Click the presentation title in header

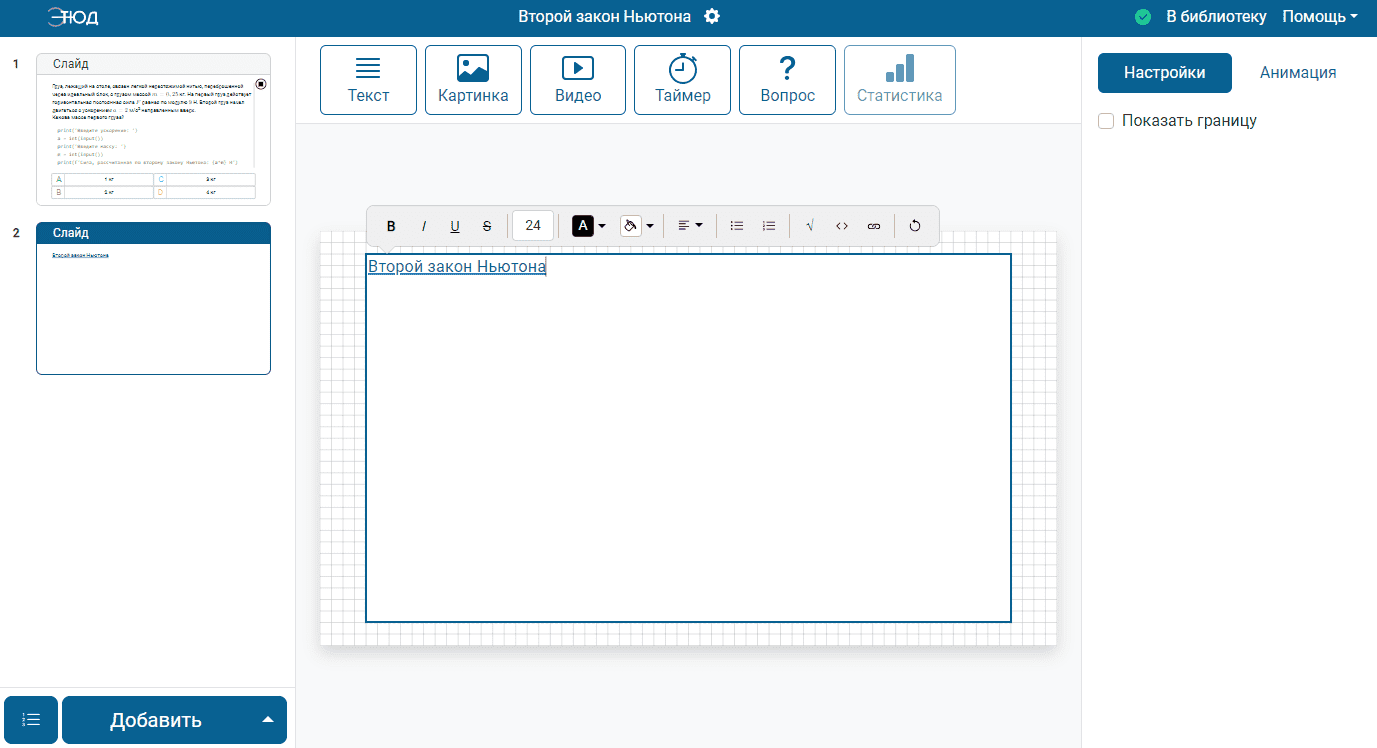(604, 16)
